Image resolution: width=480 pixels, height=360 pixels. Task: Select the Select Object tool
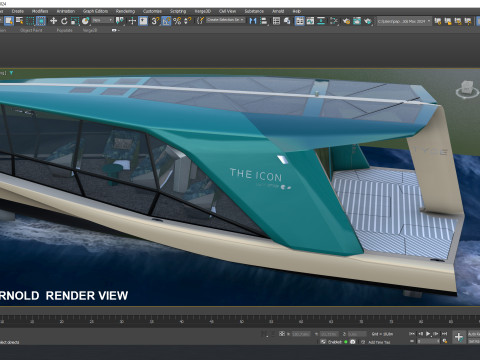(x=9, y=21)
